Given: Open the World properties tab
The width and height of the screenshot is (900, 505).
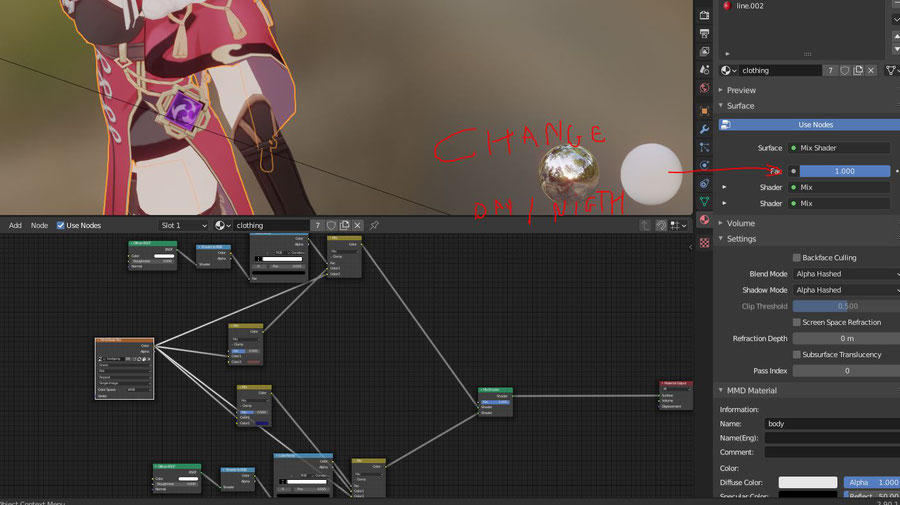Looking at the screenshot, I should 704,88.
